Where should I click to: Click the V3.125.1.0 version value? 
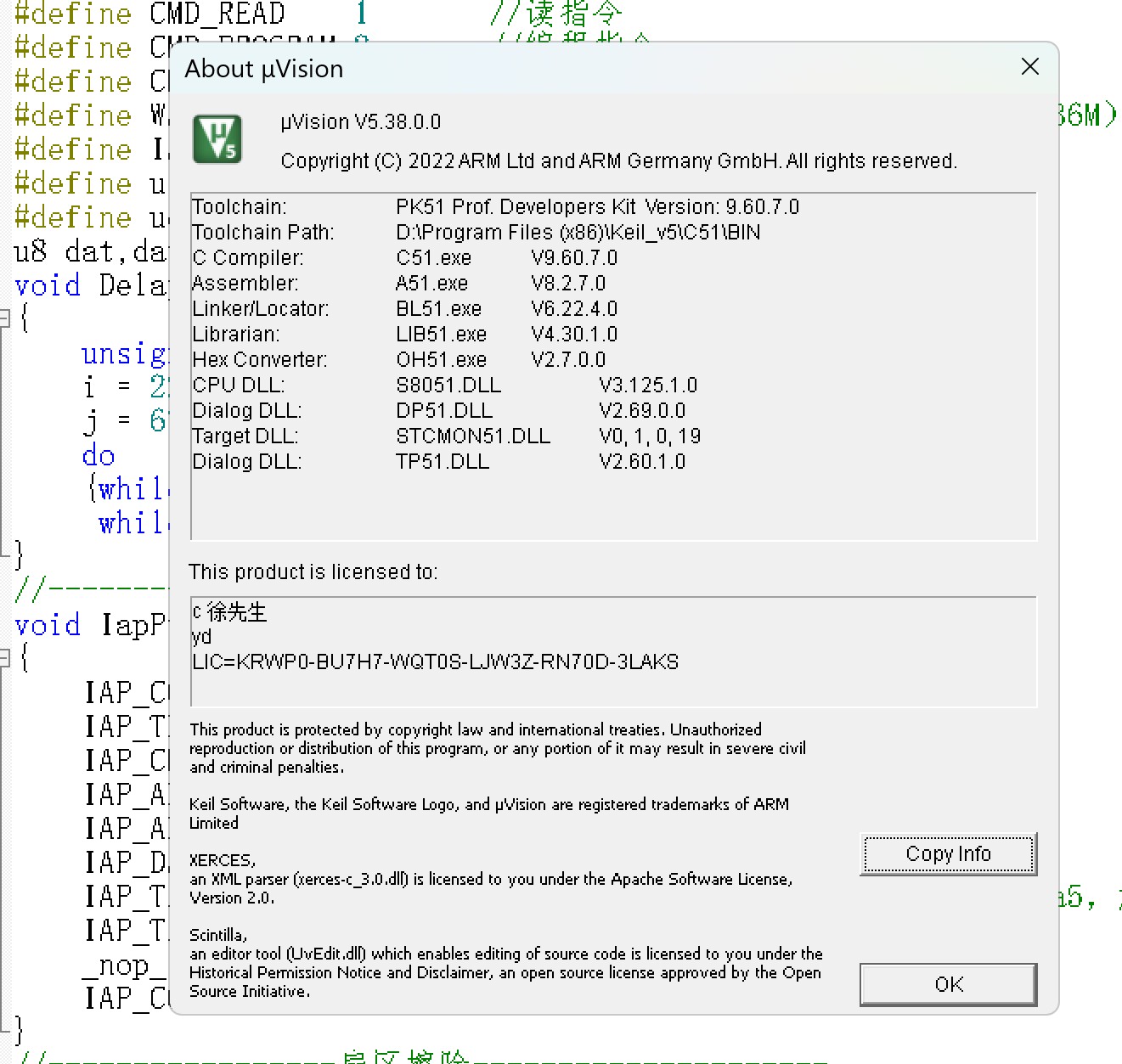648,386
